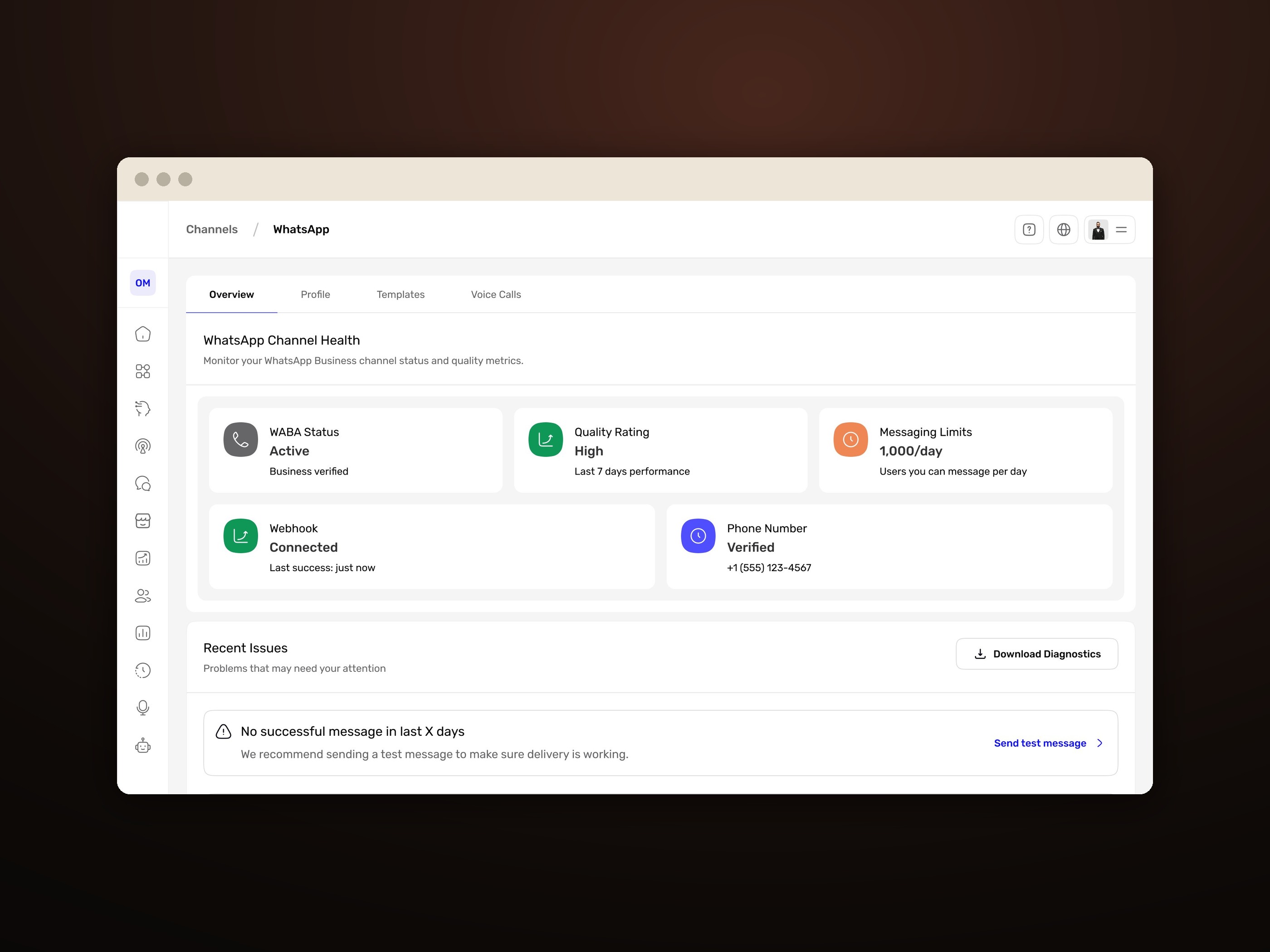Viewport: 1270px width, 952px height.
Task: Open the bar chart reports icon
Action: point(142,633)
